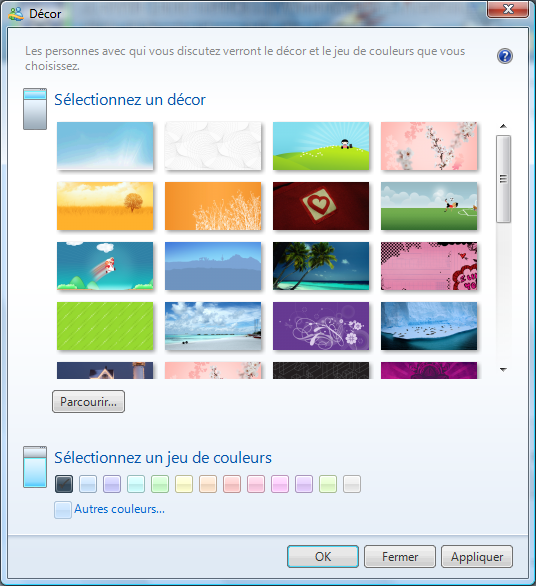Select the golden field with tree décor
This screenshot has height=586, width=536.
click(x=105, y=206)
